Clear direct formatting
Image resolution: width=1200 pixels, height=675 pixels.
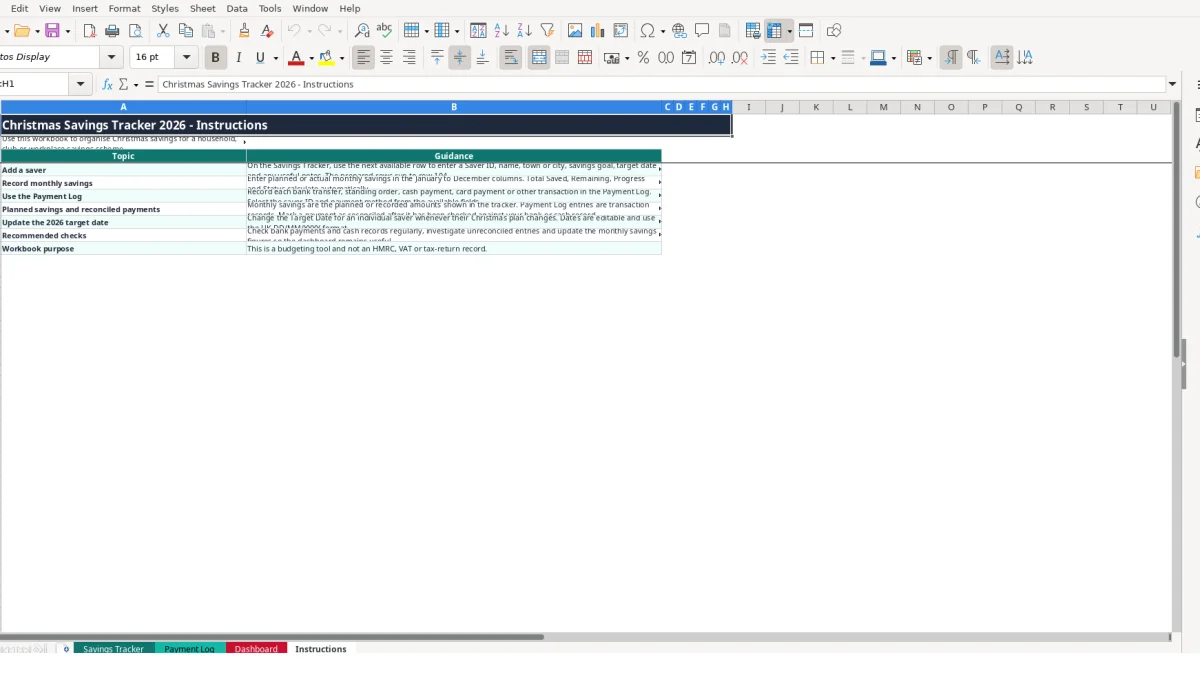[267, 31]
